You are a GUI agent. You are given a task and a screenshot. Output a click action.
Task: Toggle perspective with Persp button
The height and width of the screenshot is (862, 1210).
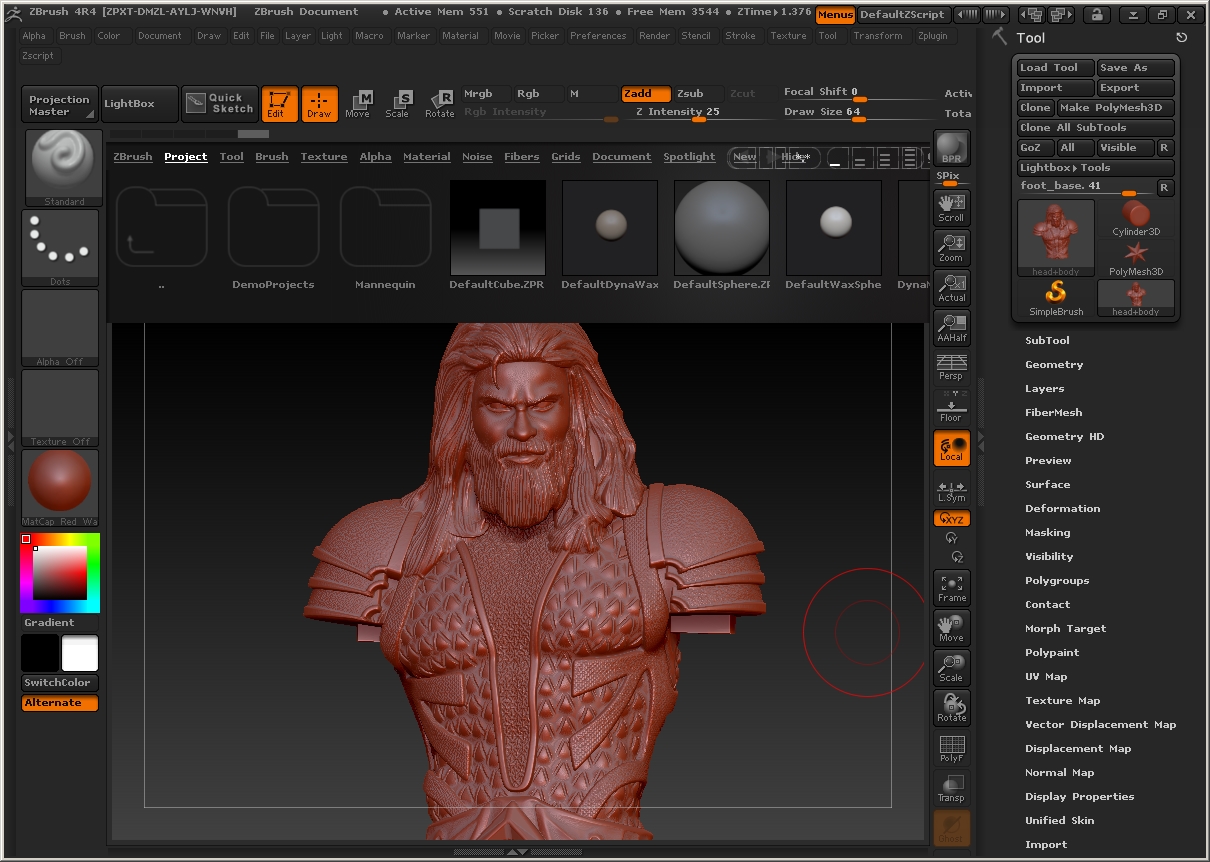click(951, 367)
